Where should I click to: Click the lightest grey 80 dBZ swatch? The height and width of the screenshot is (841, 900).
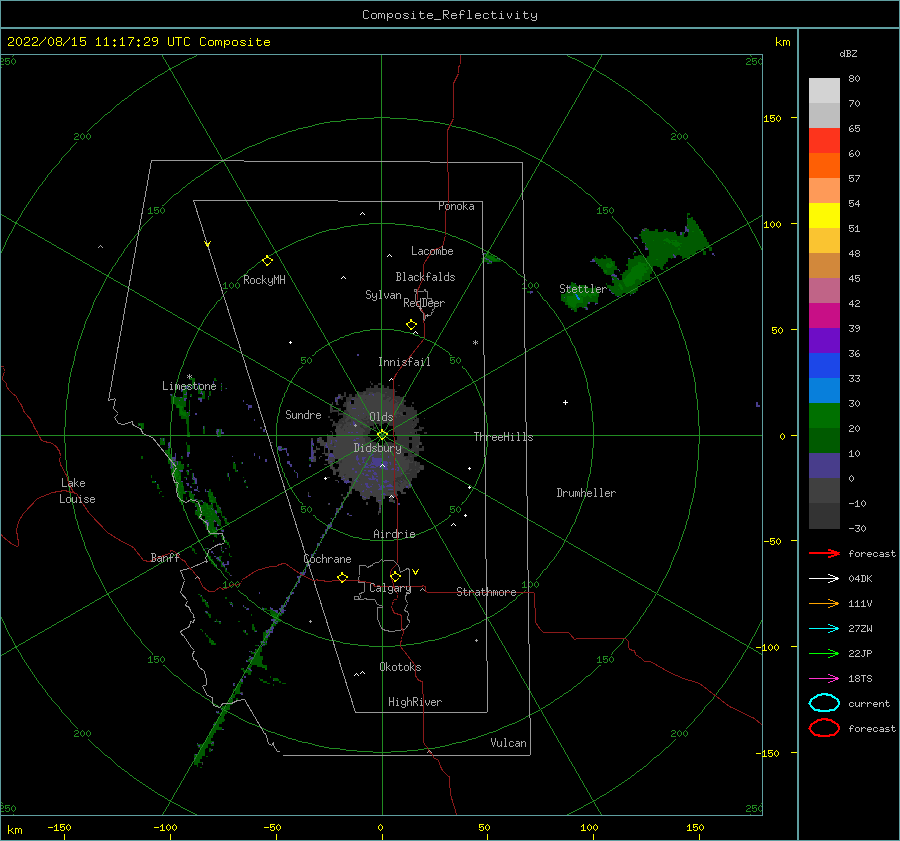pyautogui.click(x=824, y=90)
